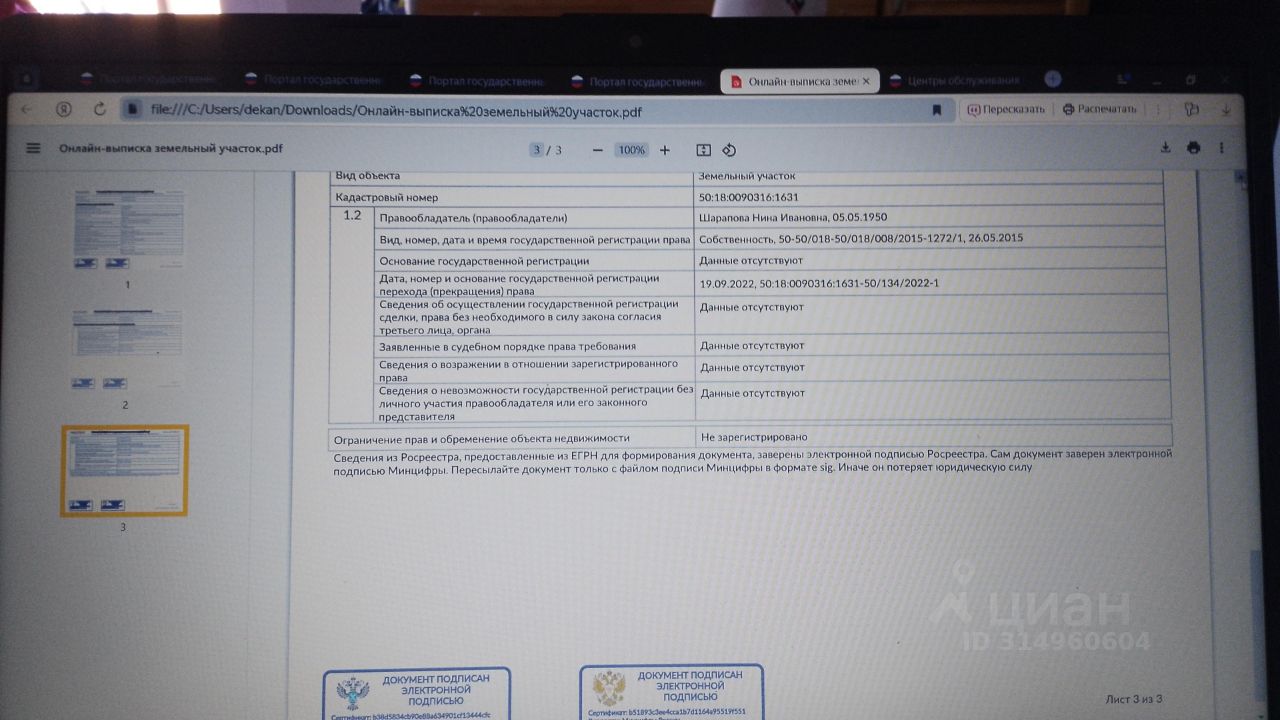Print the PDF from viewer toolbar

point(1193,148)
